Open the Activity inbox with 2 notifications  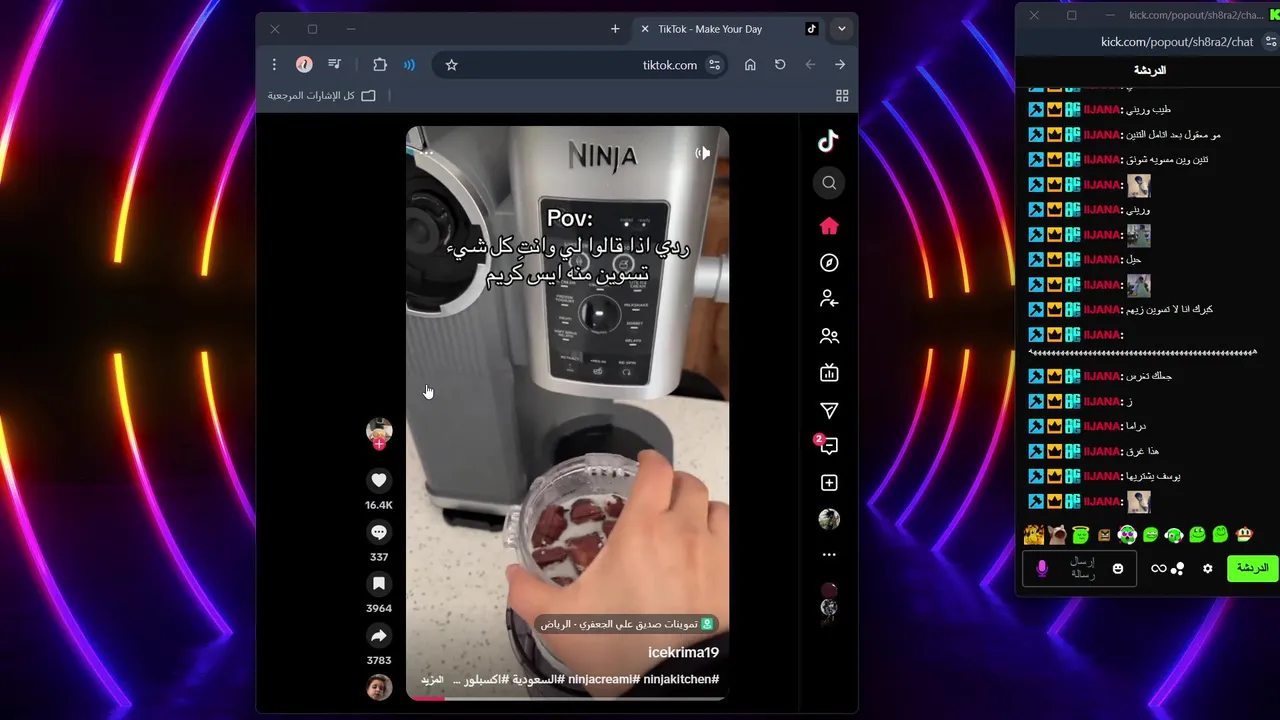(827, 445)
